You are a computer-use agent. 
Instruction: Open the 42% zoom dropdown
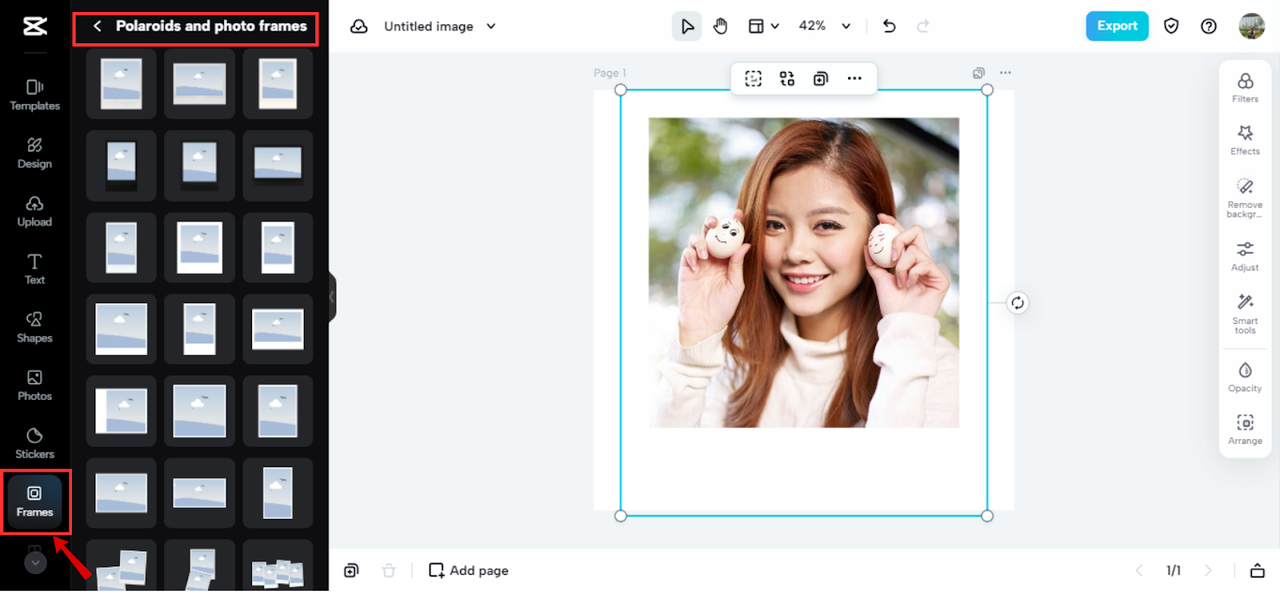pos(825,26)
